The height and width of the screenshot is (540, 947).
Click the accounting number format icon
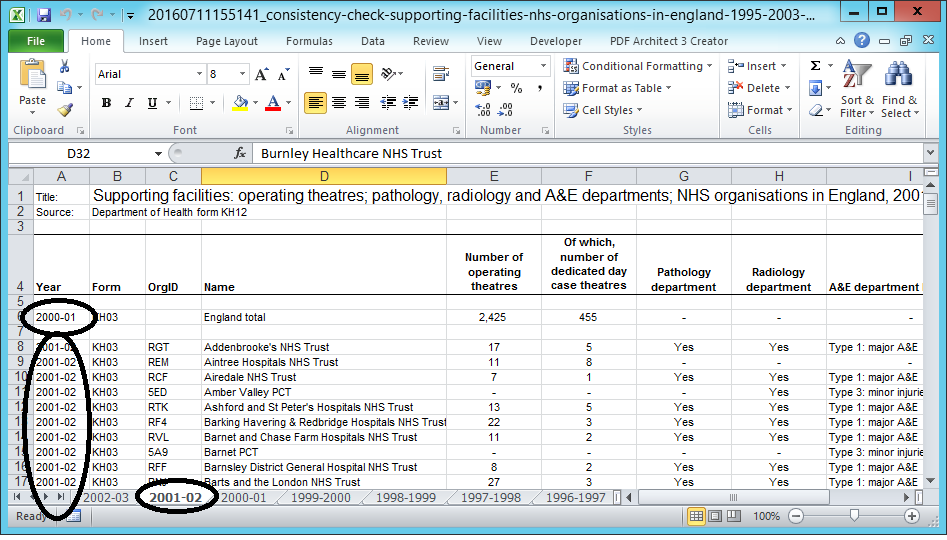[x=483, y=88]
